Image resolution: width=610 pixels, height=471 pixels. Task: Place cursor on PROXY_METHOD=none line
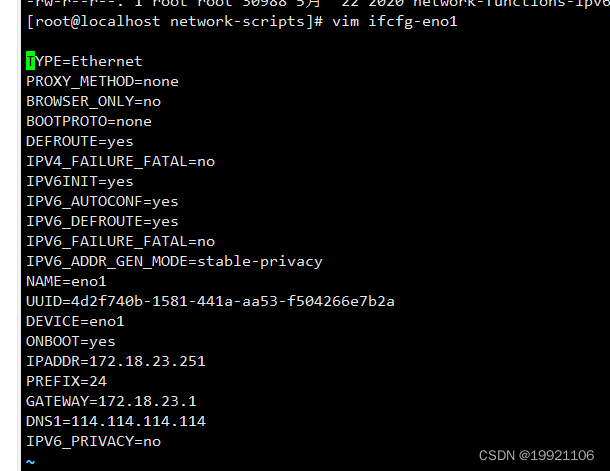102,81
